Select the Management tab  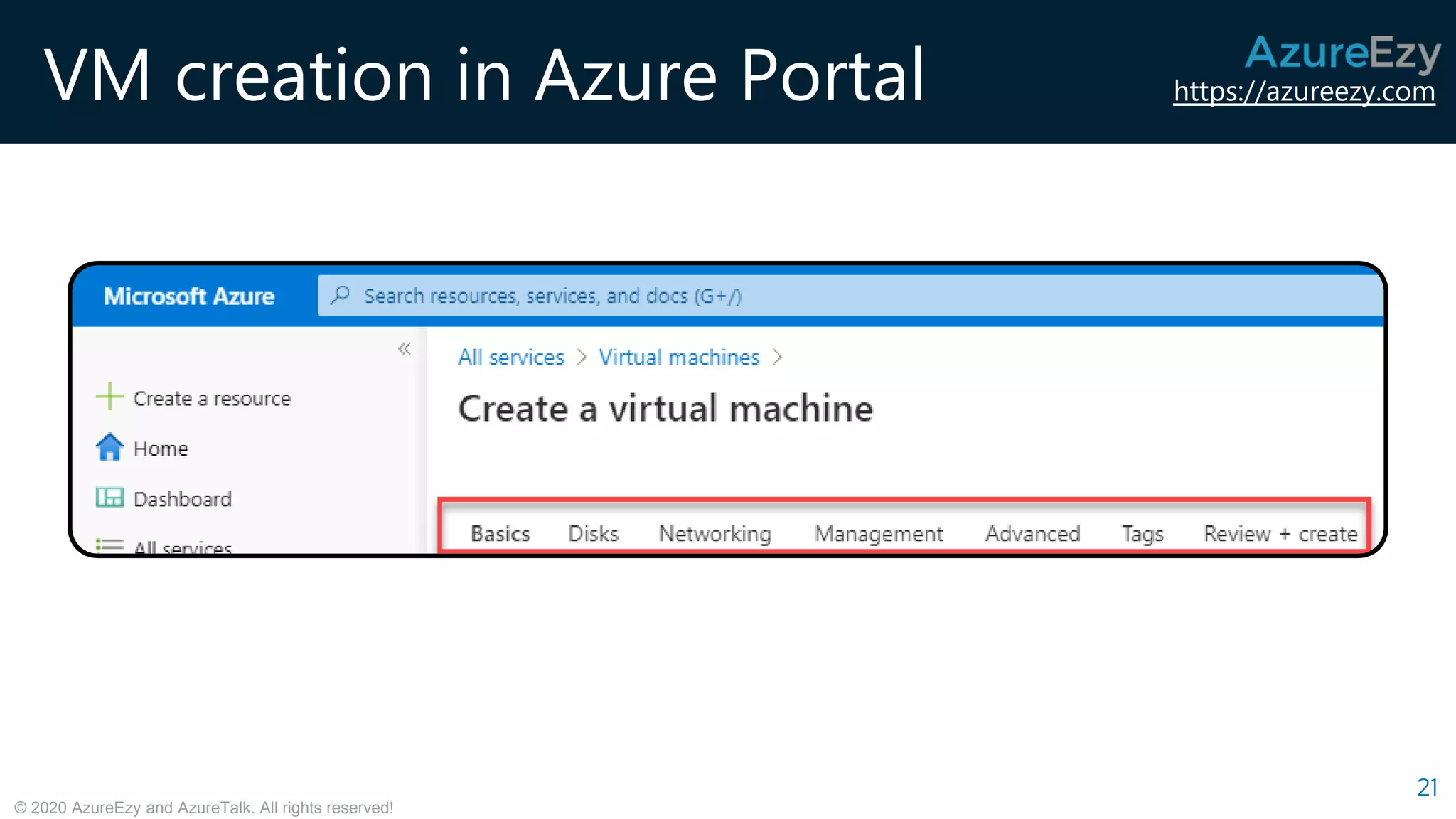[x=879, y=534]
